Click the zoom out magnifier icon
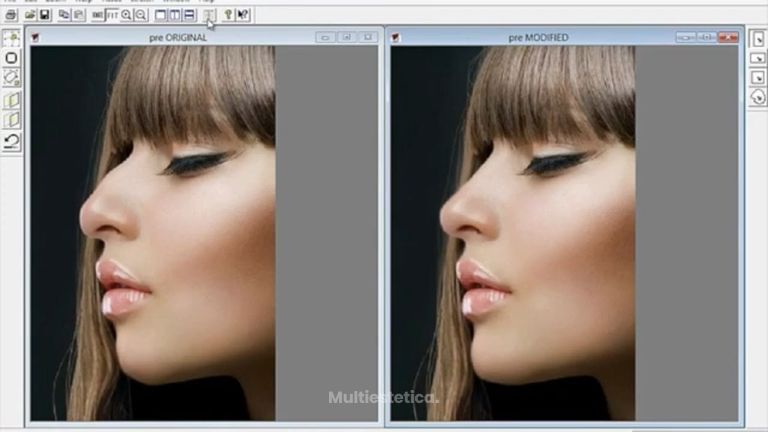Image resolution: width=768 pixels, height=432 pixels. tap(142, 15)
